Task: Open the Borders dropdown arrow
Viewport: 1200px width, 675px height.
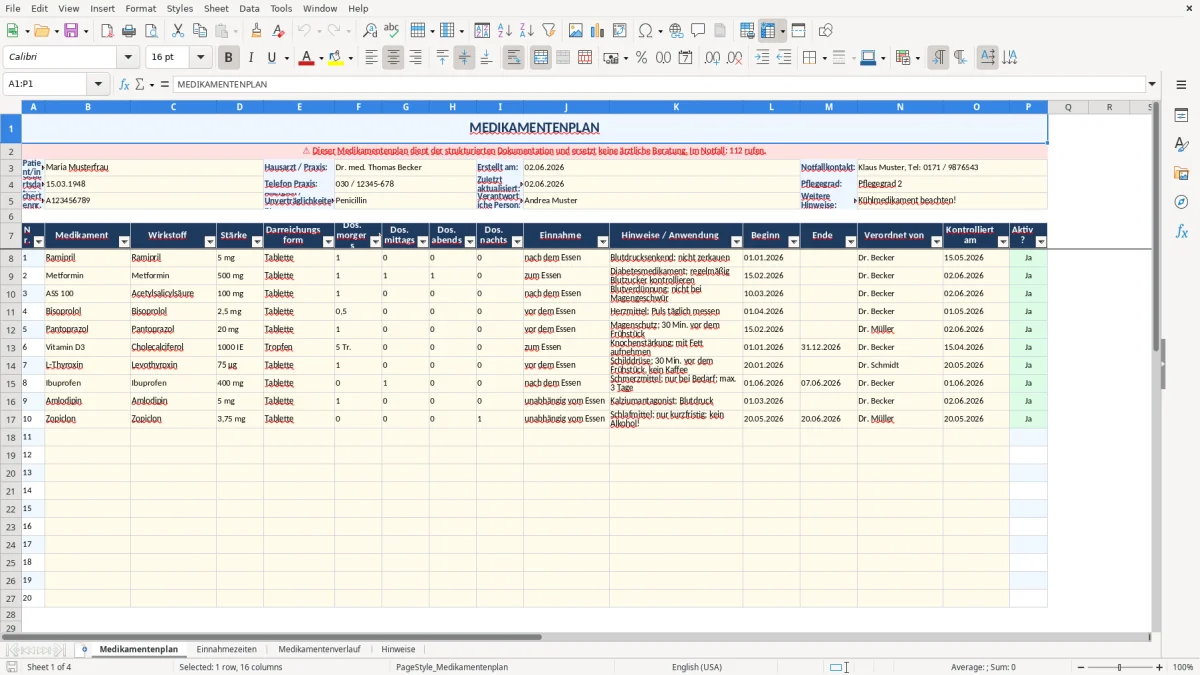Action: tap(823, 58)
